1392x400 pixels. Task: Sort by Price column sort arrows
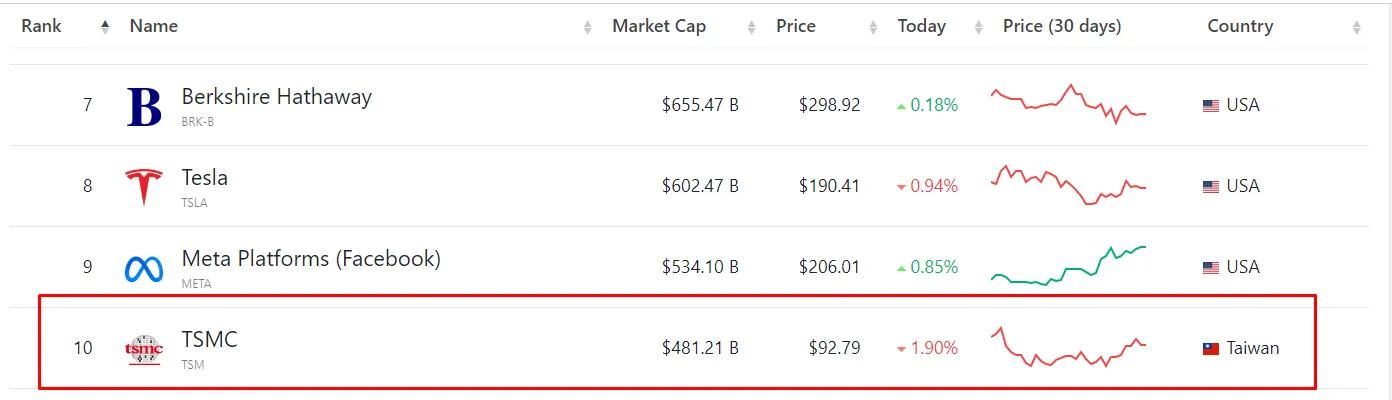coord(874,27)
